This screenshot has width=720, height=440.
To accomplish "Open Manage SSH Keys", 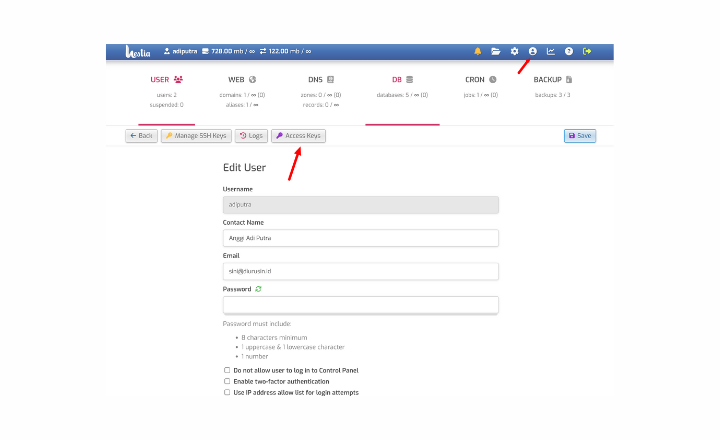I will point(196,136).
